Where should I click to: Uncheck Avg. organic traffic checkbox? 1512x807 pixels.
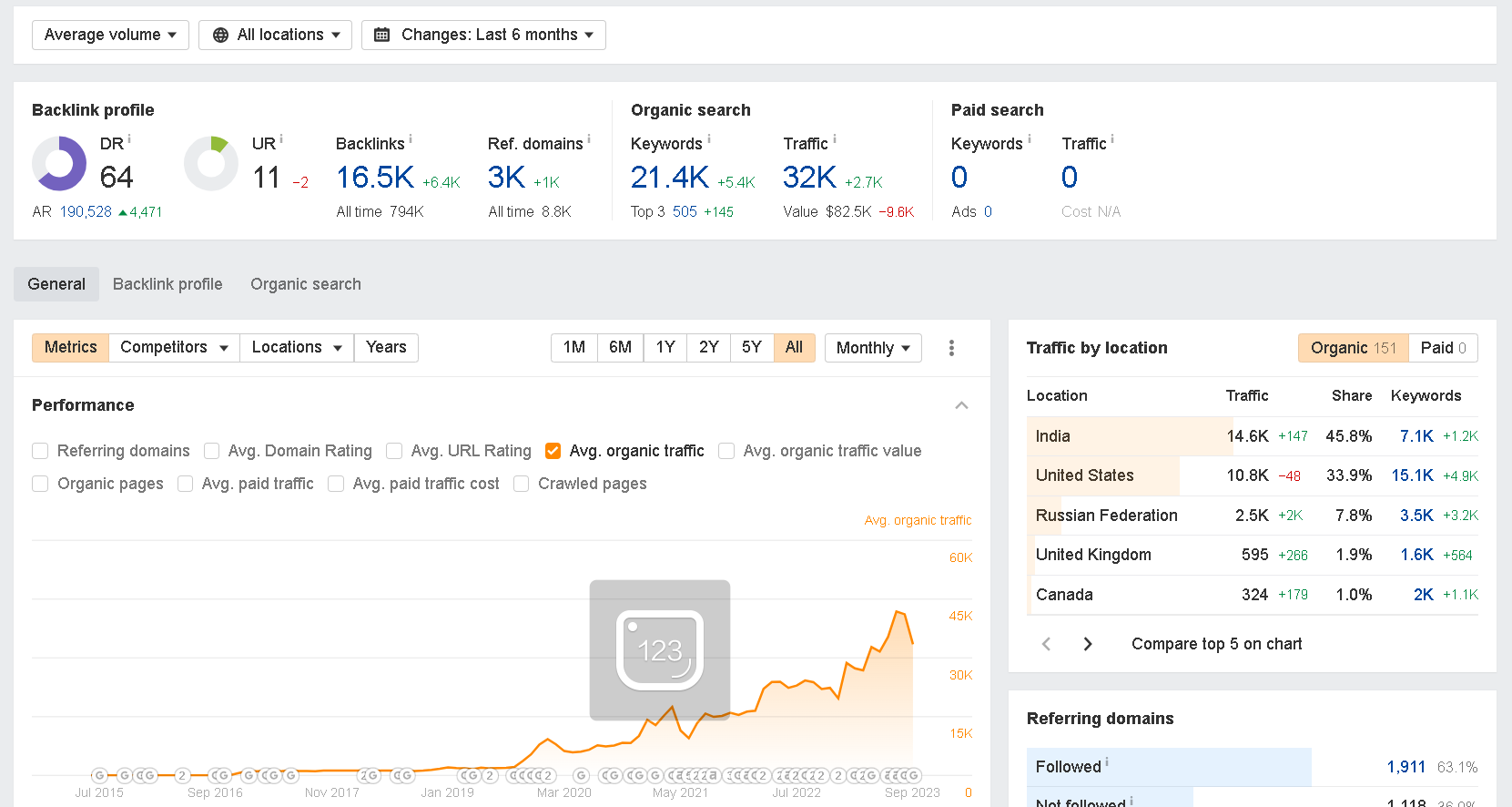pyautogui.click(x=553, y=451)
